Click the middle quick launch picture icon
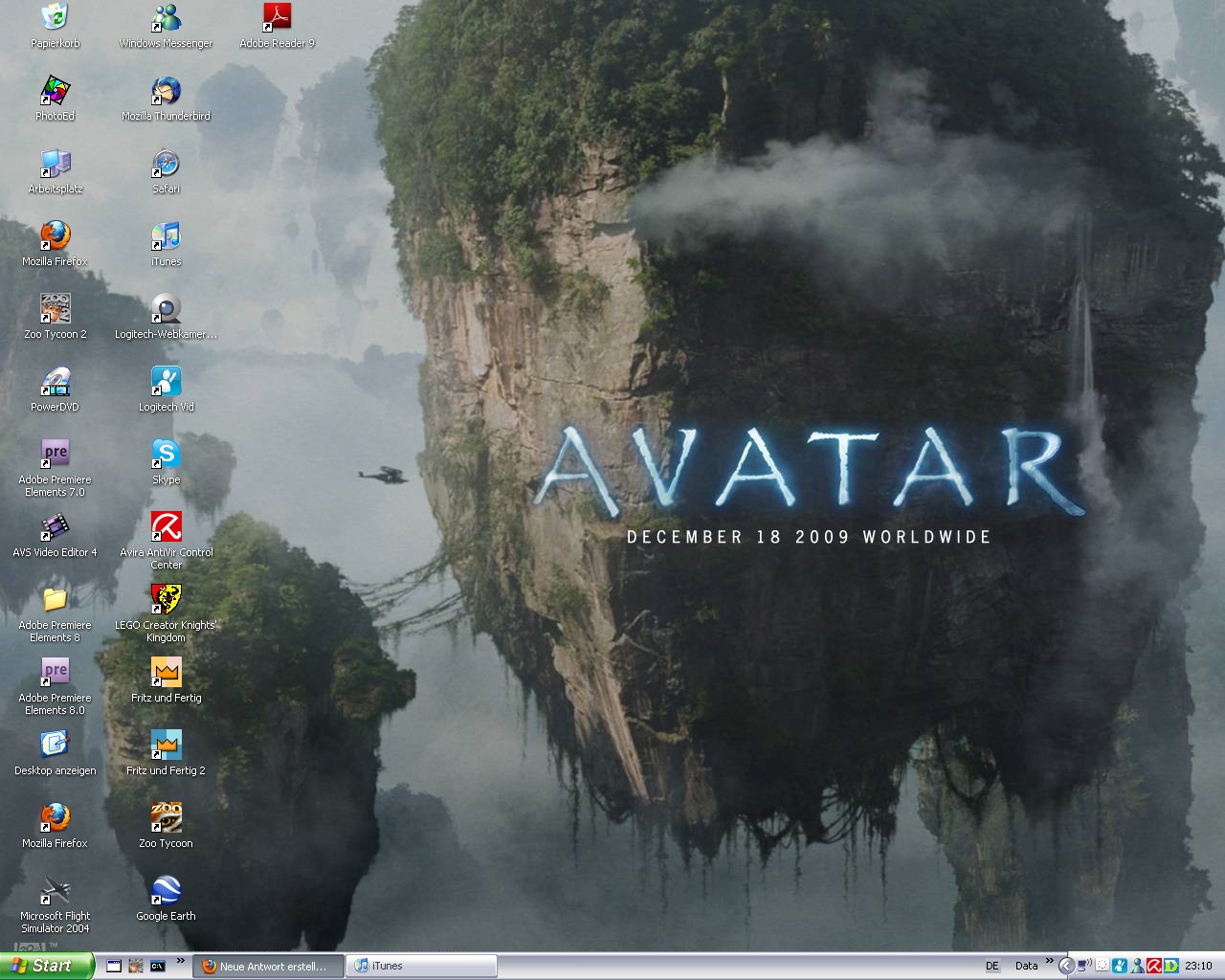 135,966
